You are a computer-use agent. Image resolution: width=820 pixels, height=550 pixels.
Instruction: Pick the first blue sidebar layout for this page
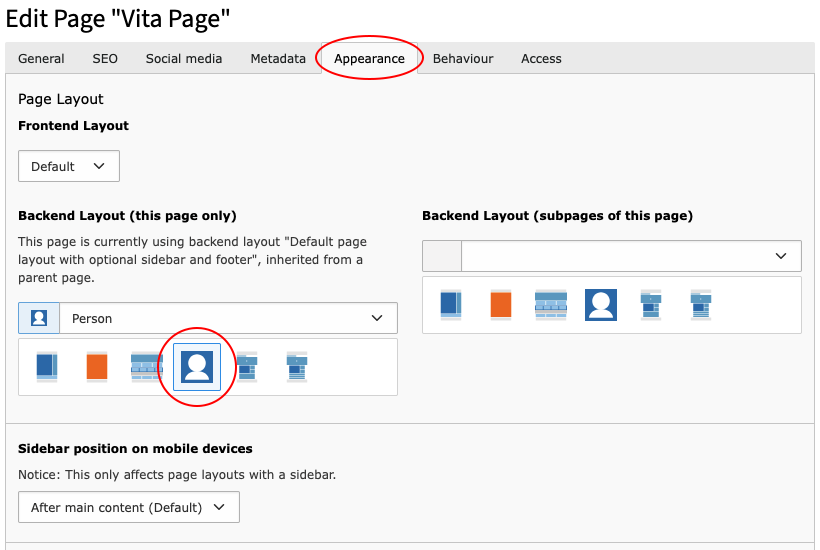46,367
